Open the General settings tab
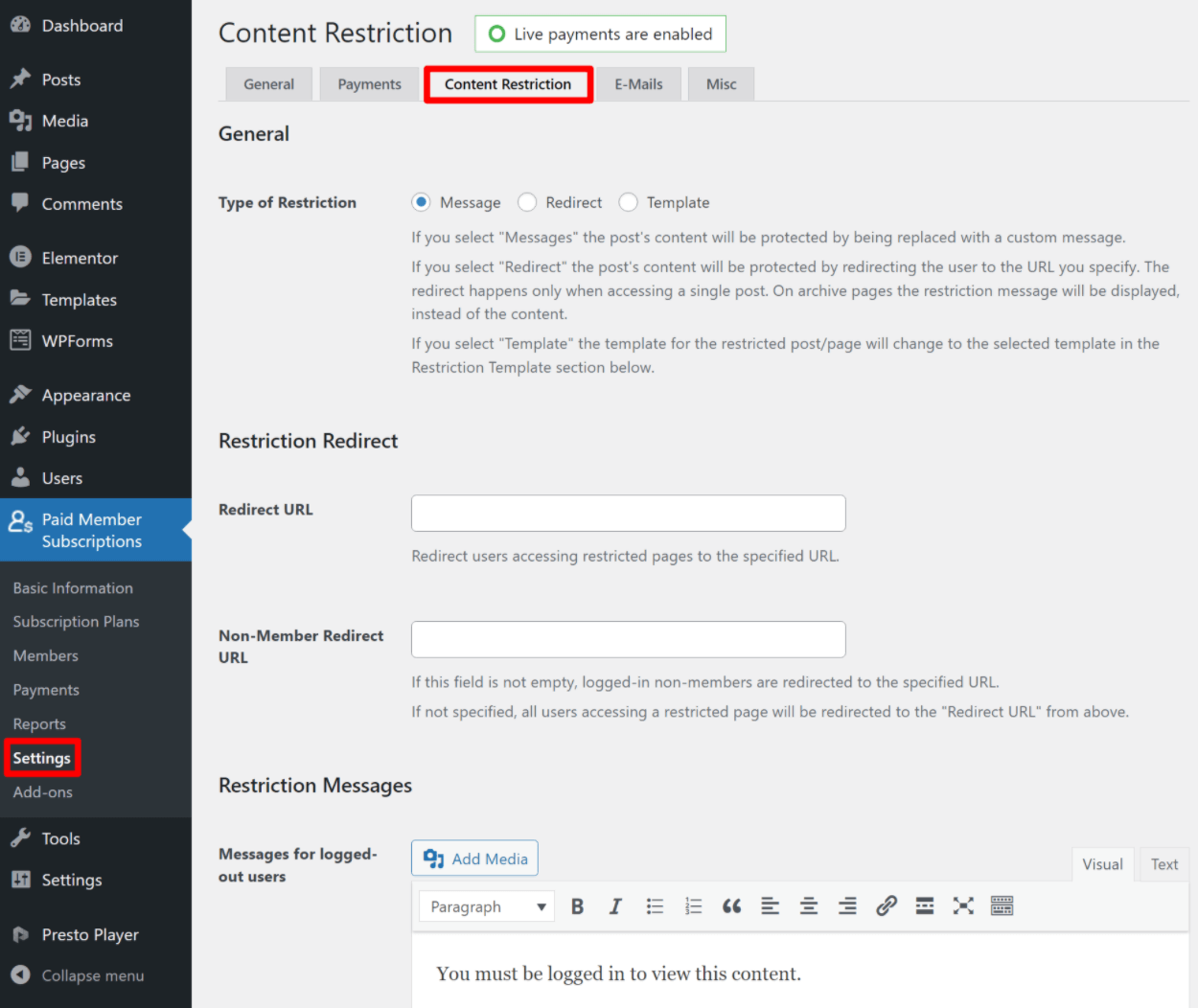 point(268,84)
